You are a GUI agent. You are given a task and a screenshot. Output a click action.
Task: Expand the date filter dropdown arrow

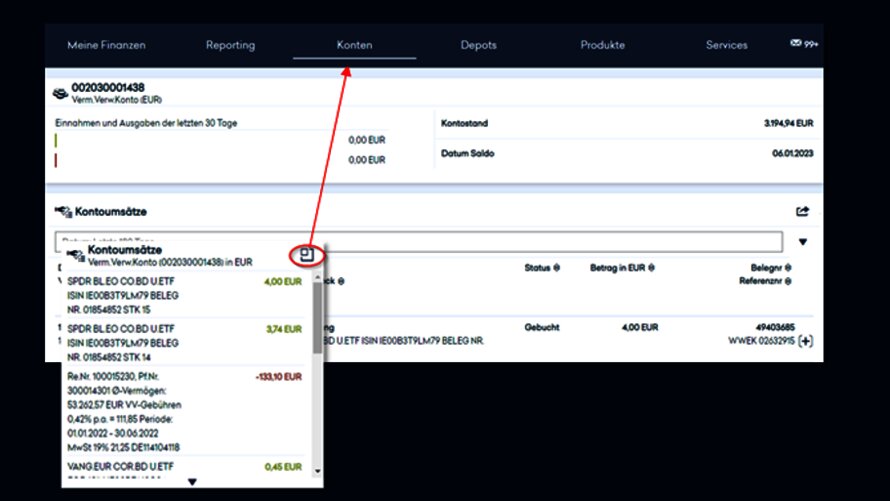(x=803, y=242)
